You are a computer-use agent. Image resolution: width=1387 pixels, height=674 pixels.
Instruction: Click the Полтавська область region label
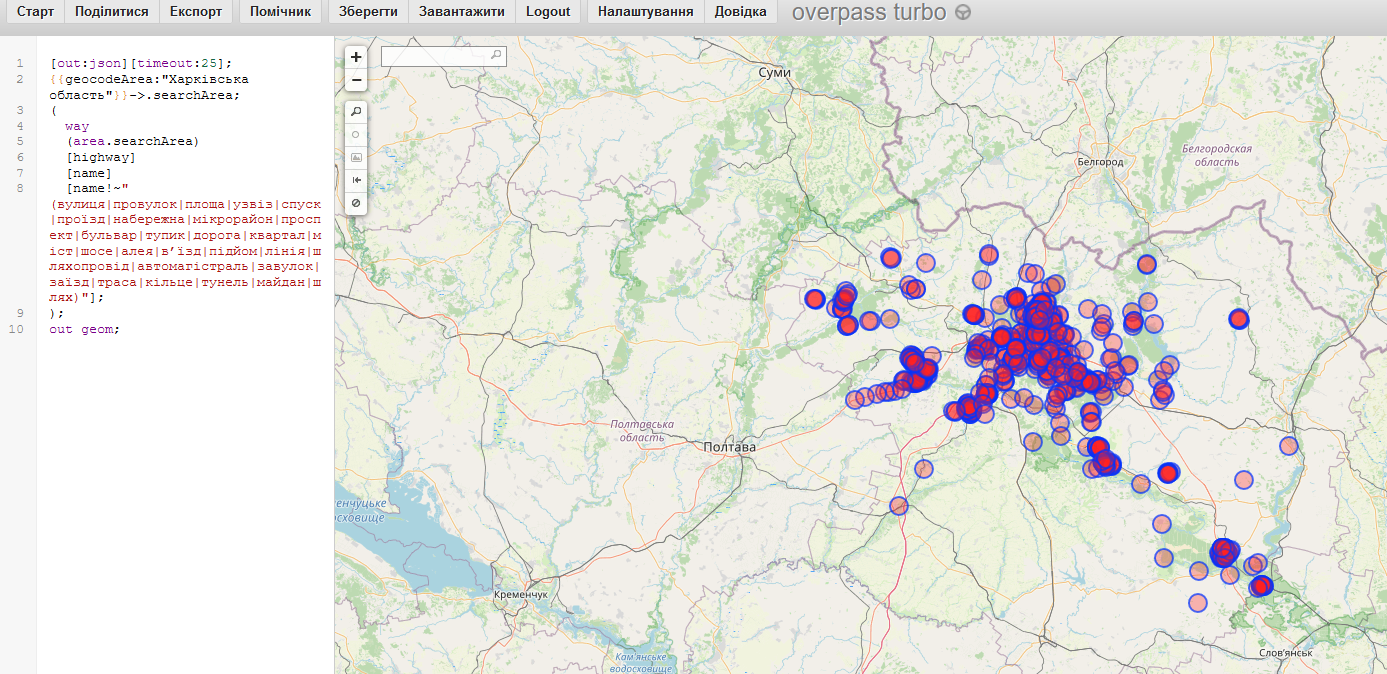tap(642, 431)
